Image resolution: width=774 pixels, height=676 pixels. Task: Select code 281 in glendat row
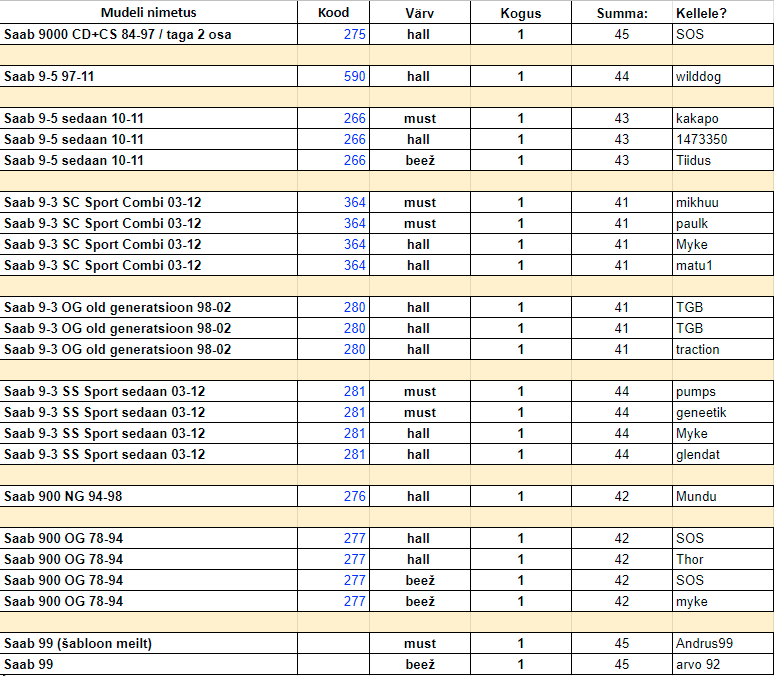pyautogui.click(x=333, y=454)
